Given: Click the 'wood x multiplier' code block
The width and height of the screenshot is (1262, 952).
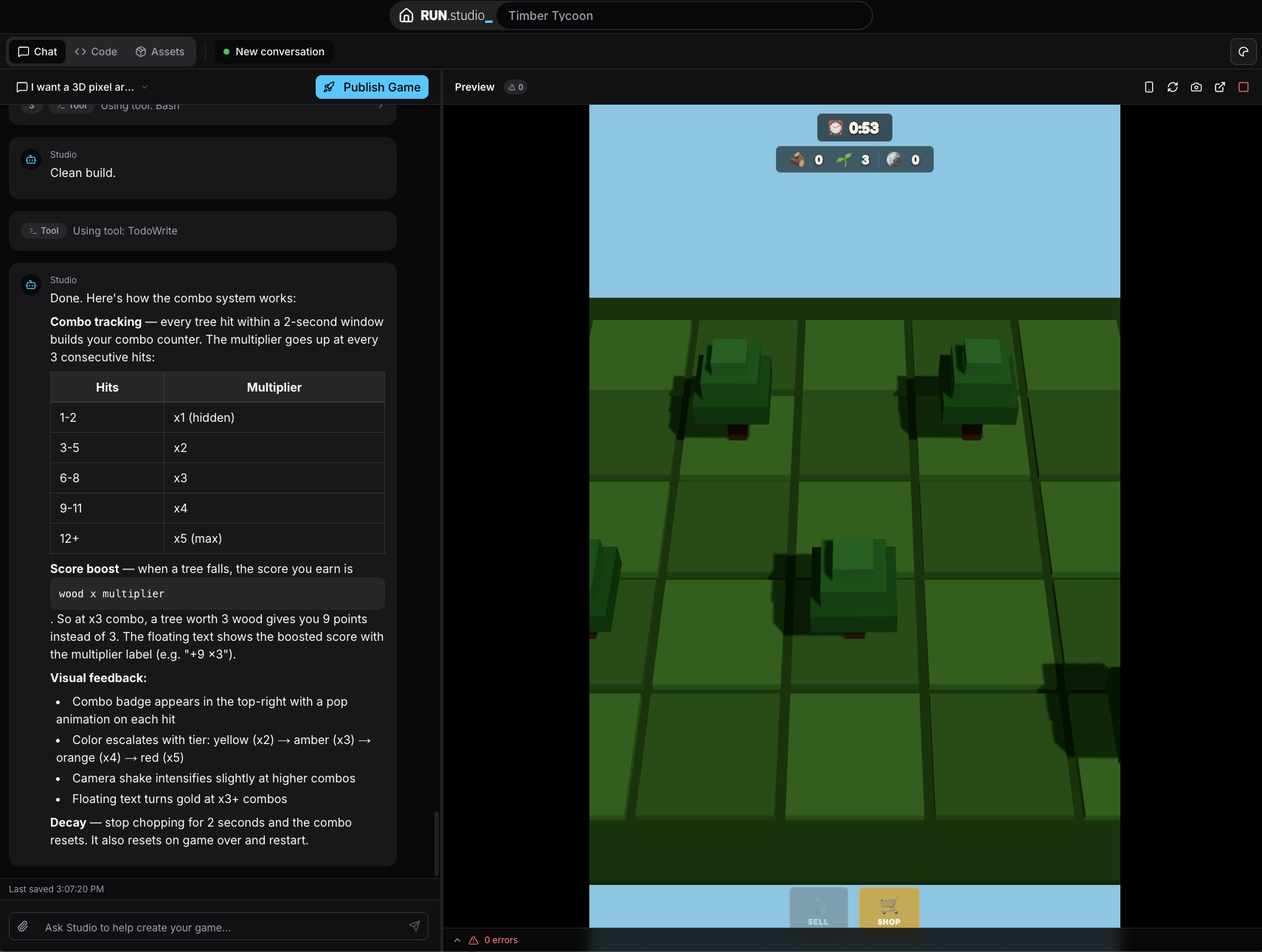Looking at the screenshot, I should (x=218, y=594).
